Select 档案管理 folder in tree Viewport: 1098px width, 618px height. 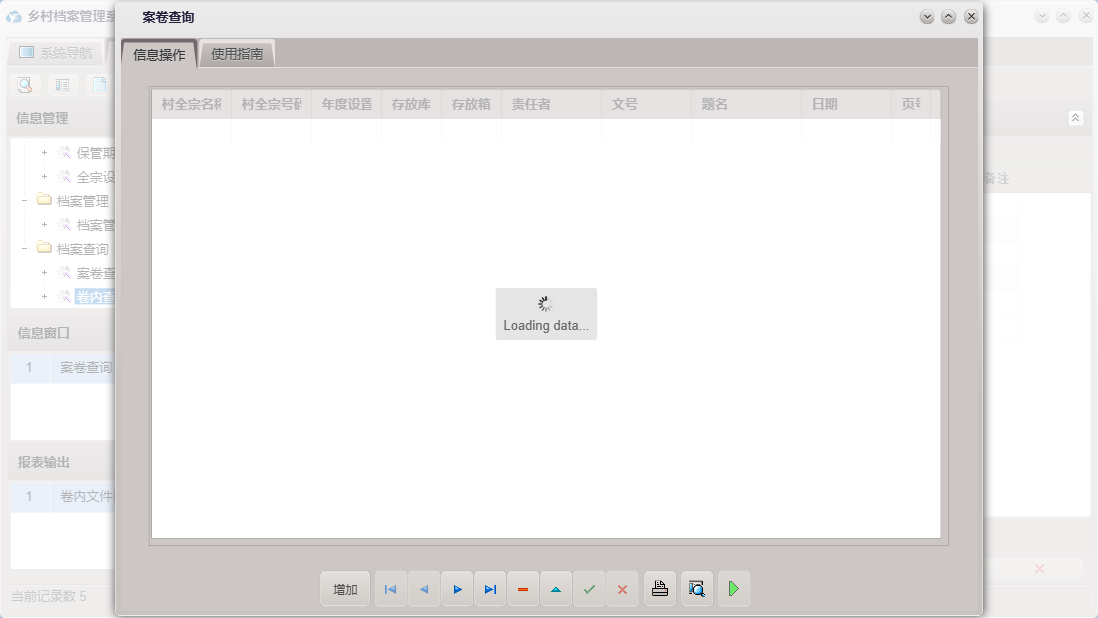(82, 202)
